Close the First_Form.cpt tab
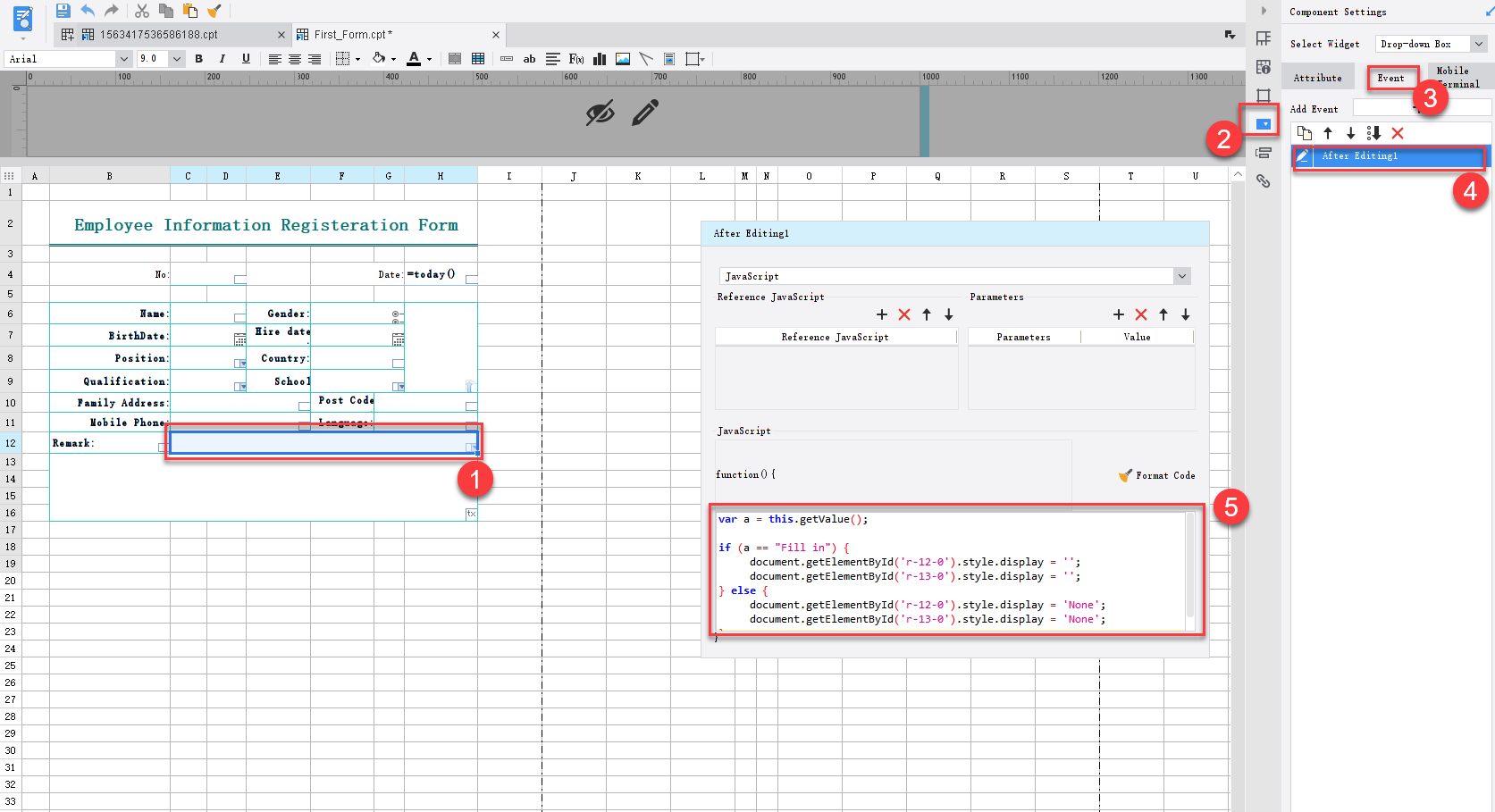Image resolution: width=1495 pixels, height=812 pixels. [496, 35]
